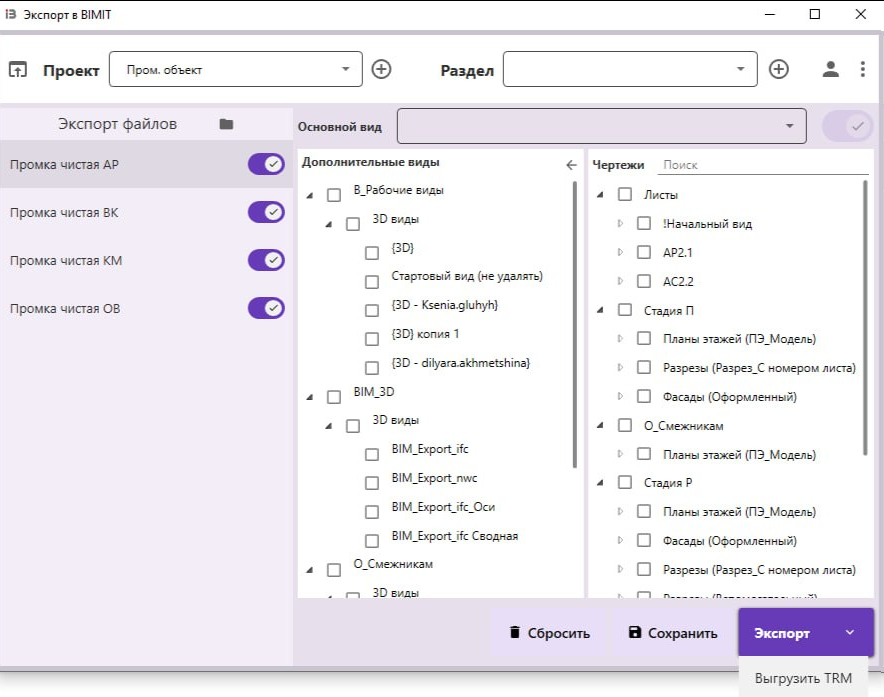Open the Основной вид dropdown
Screen dimensions: 884x697
[602, 126]
